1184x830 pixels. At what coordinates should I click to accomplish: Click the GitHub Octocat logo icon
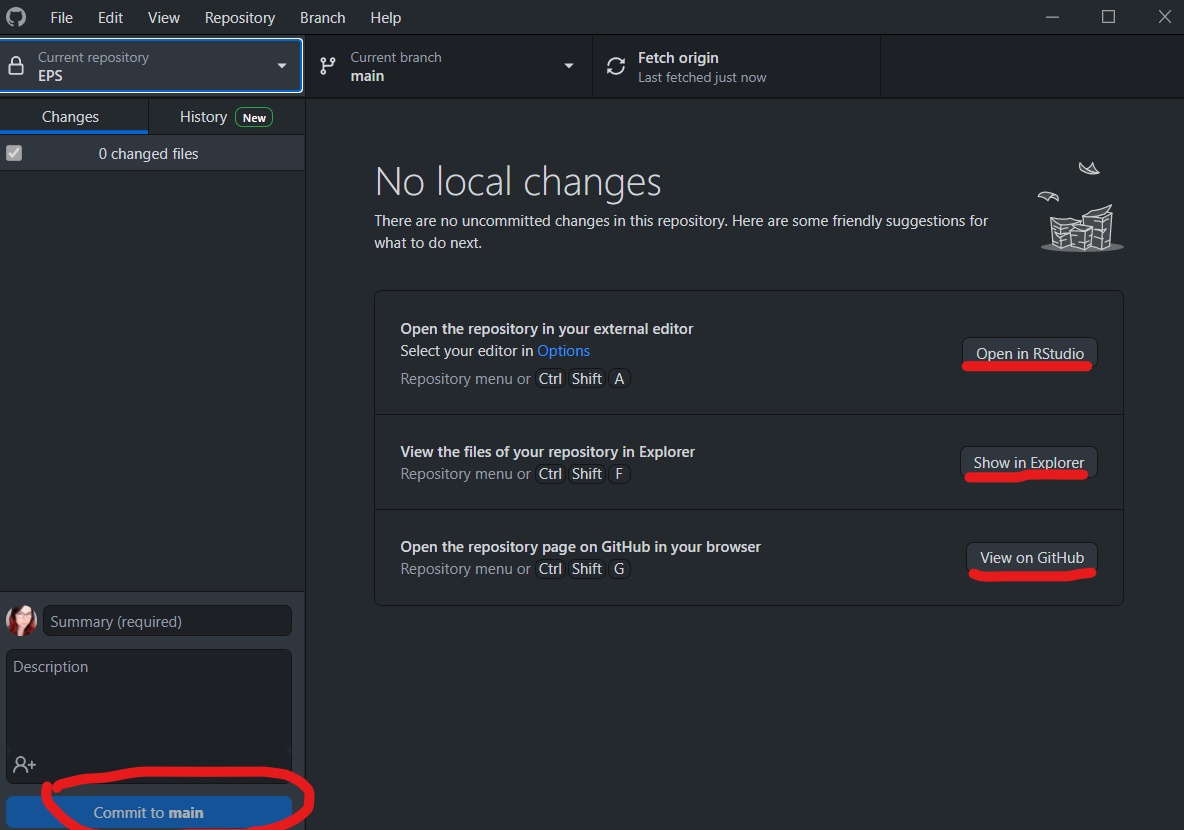coord(16,17)
